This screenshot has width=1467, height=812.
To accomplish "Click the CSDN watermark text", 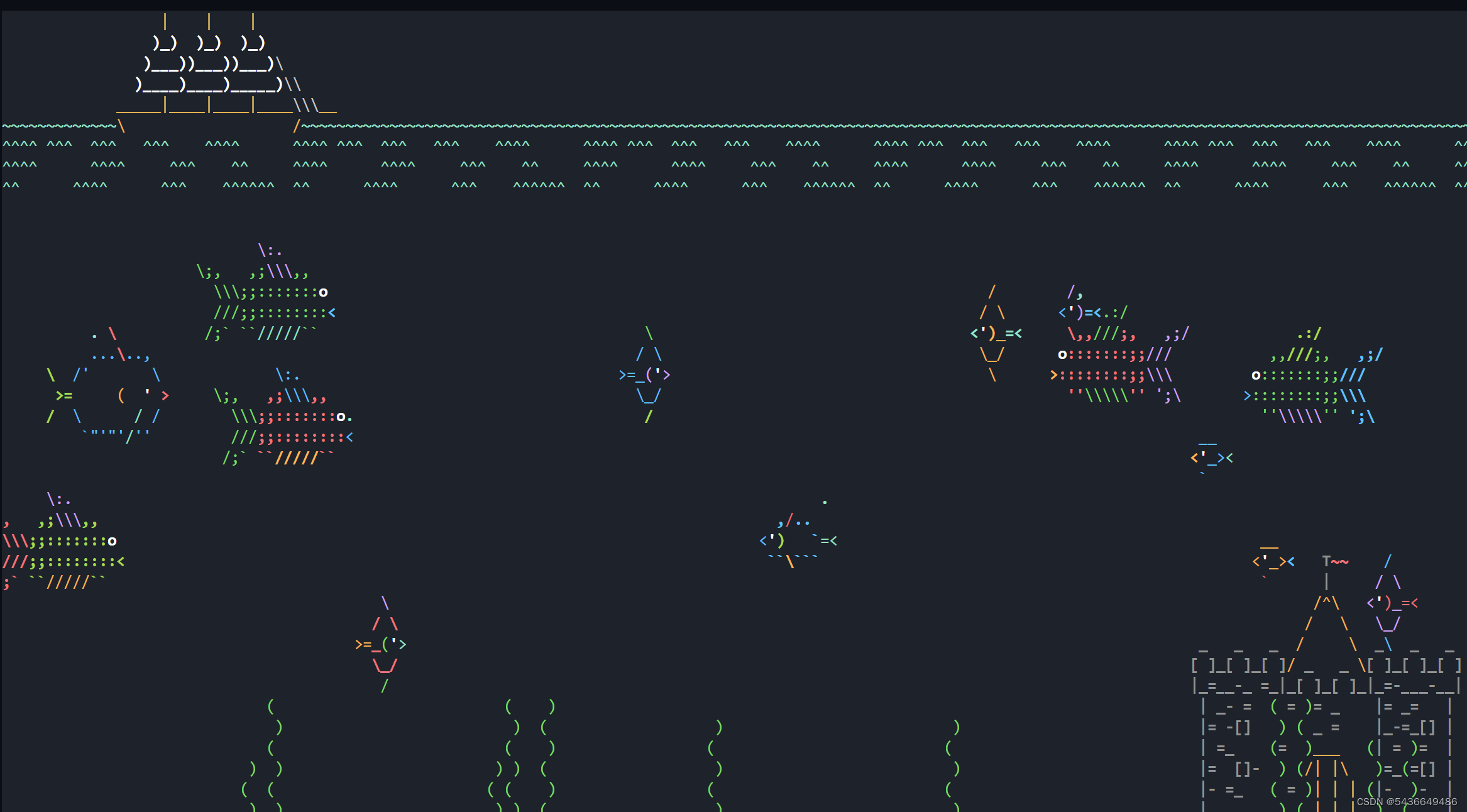I will [1406, 802].
